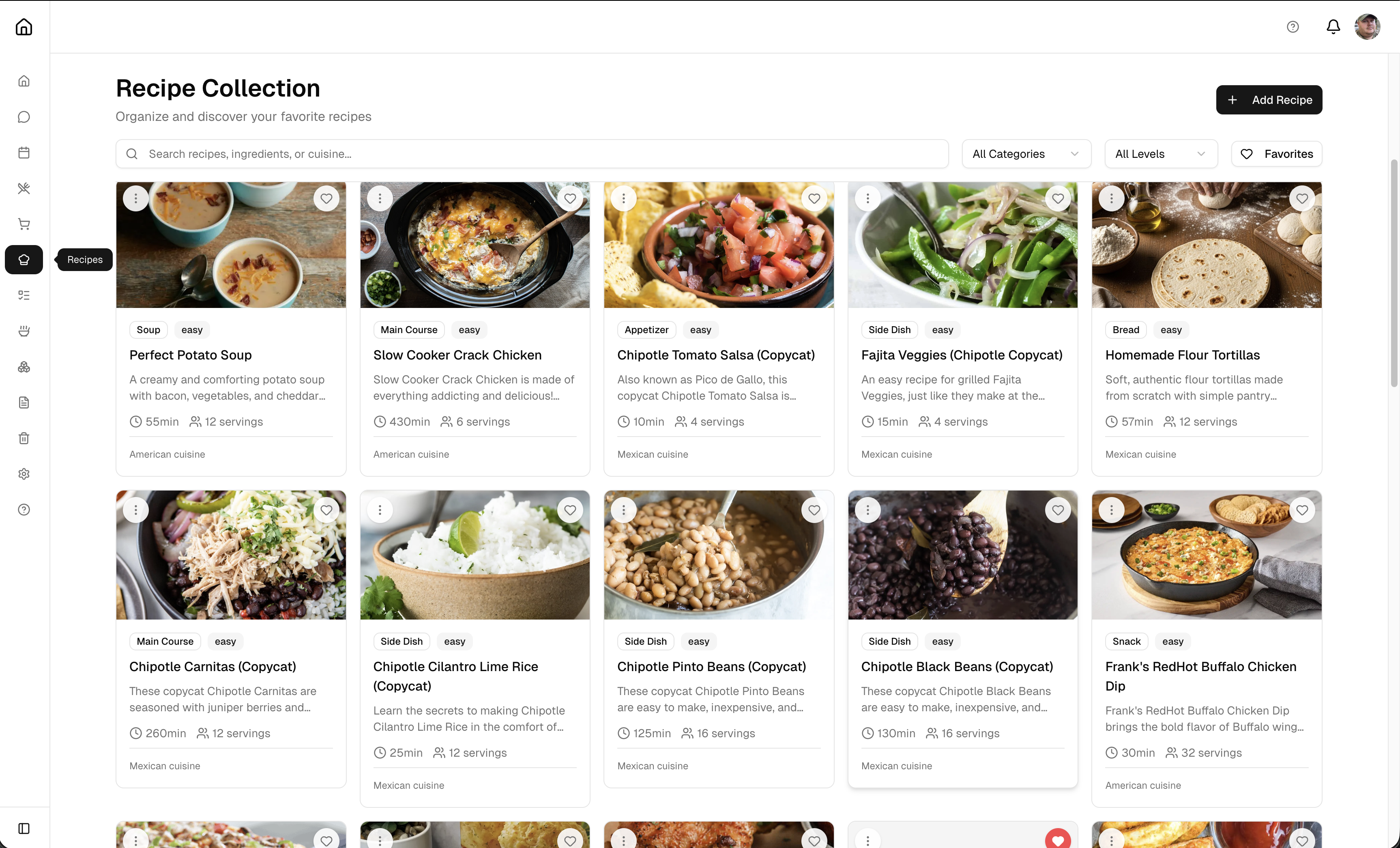Open the calendar icon in sidebar
This screenshot has height=848, width=1400.
click(24, 152)
